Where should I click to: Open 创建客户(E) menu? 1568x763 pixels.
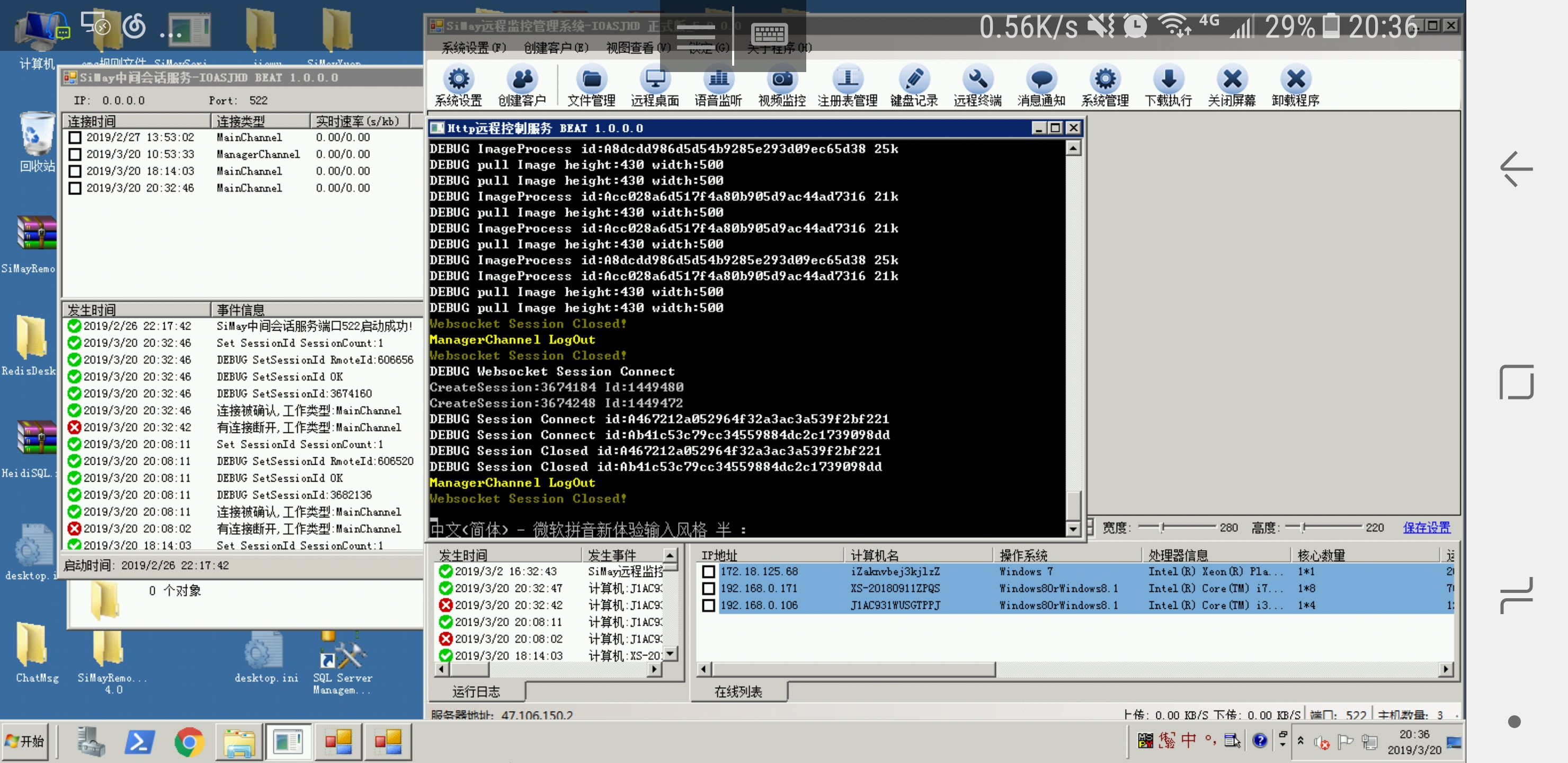coord(556,48)
